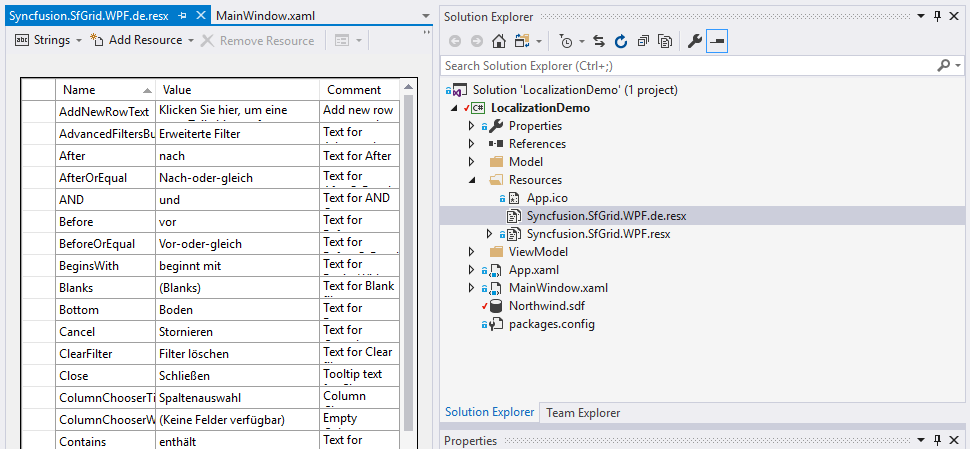Open the Solution Explorer window position dropdown
The image size is (970, 449).
click(x=920, y=16)
